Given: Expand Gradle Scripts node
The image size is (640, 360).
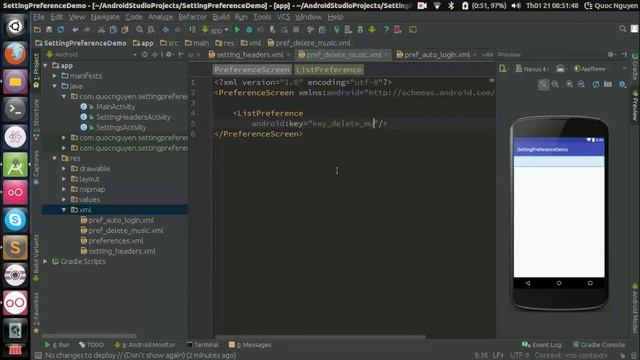Looking at the screenshot, I should pyautogui.click(x=46, y=261).
